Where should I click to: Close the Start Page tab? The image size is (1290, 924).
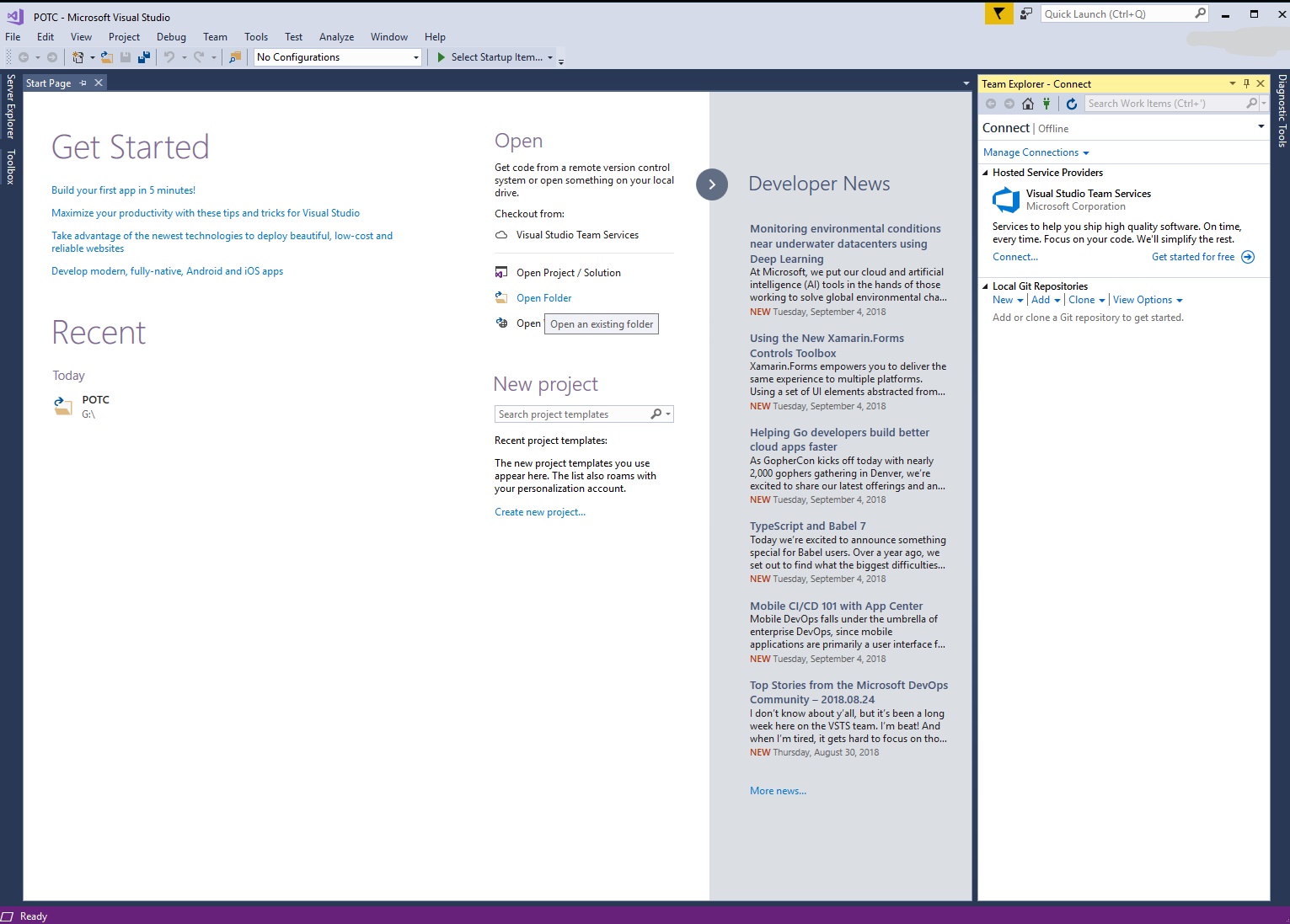point(99,83)
